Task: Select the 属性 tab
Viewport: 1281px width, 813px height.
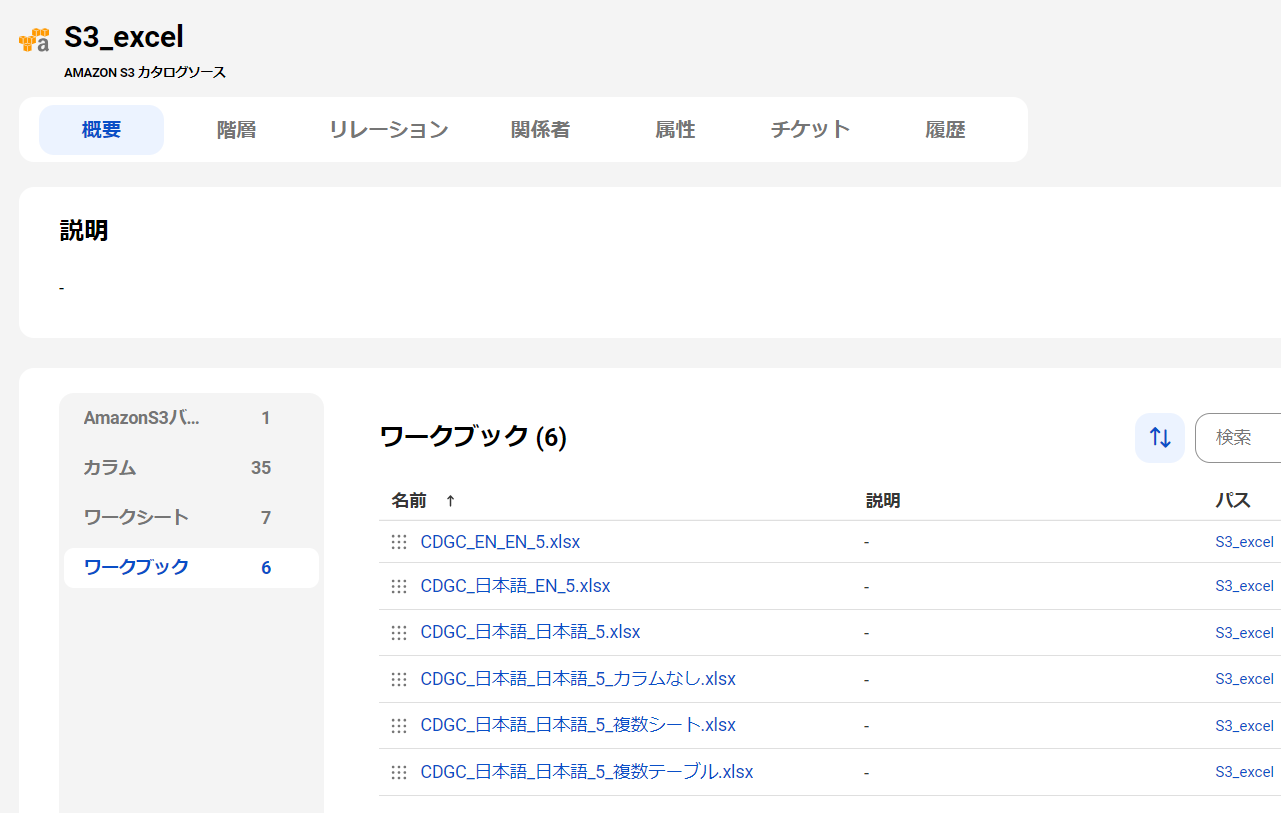Action: 675,130
